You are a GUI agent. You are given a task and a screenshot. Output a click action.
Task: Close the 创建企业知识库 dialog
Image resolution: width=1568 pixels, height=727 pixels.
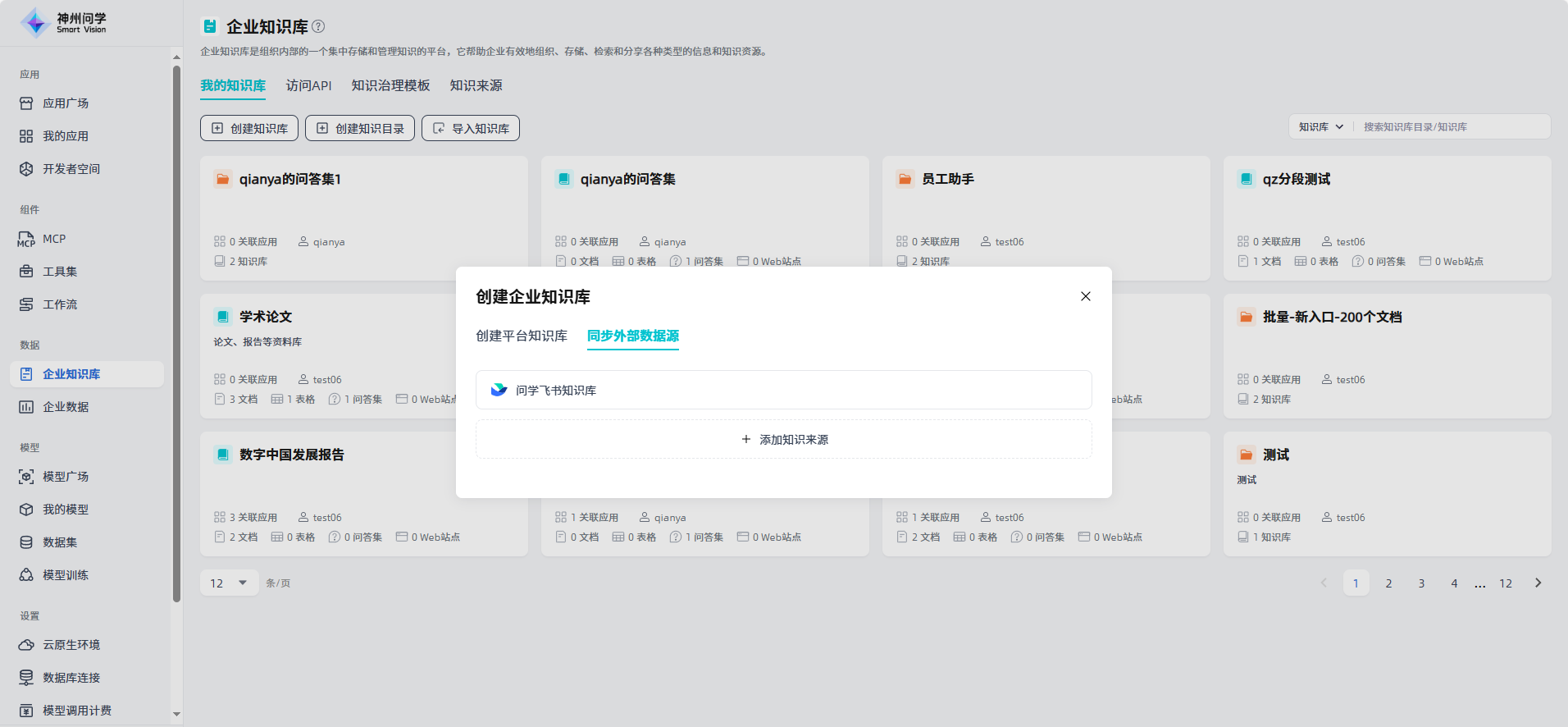(1085, 296)
